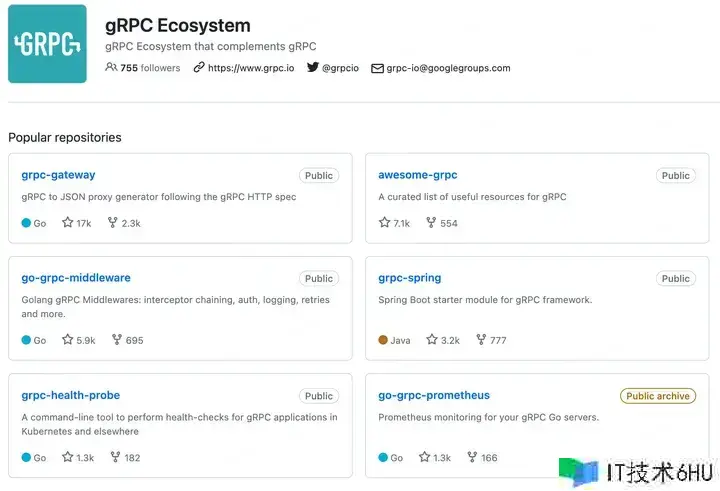
Task: Click the gRPC organization avatar logo
Action: tap(47, 44)
